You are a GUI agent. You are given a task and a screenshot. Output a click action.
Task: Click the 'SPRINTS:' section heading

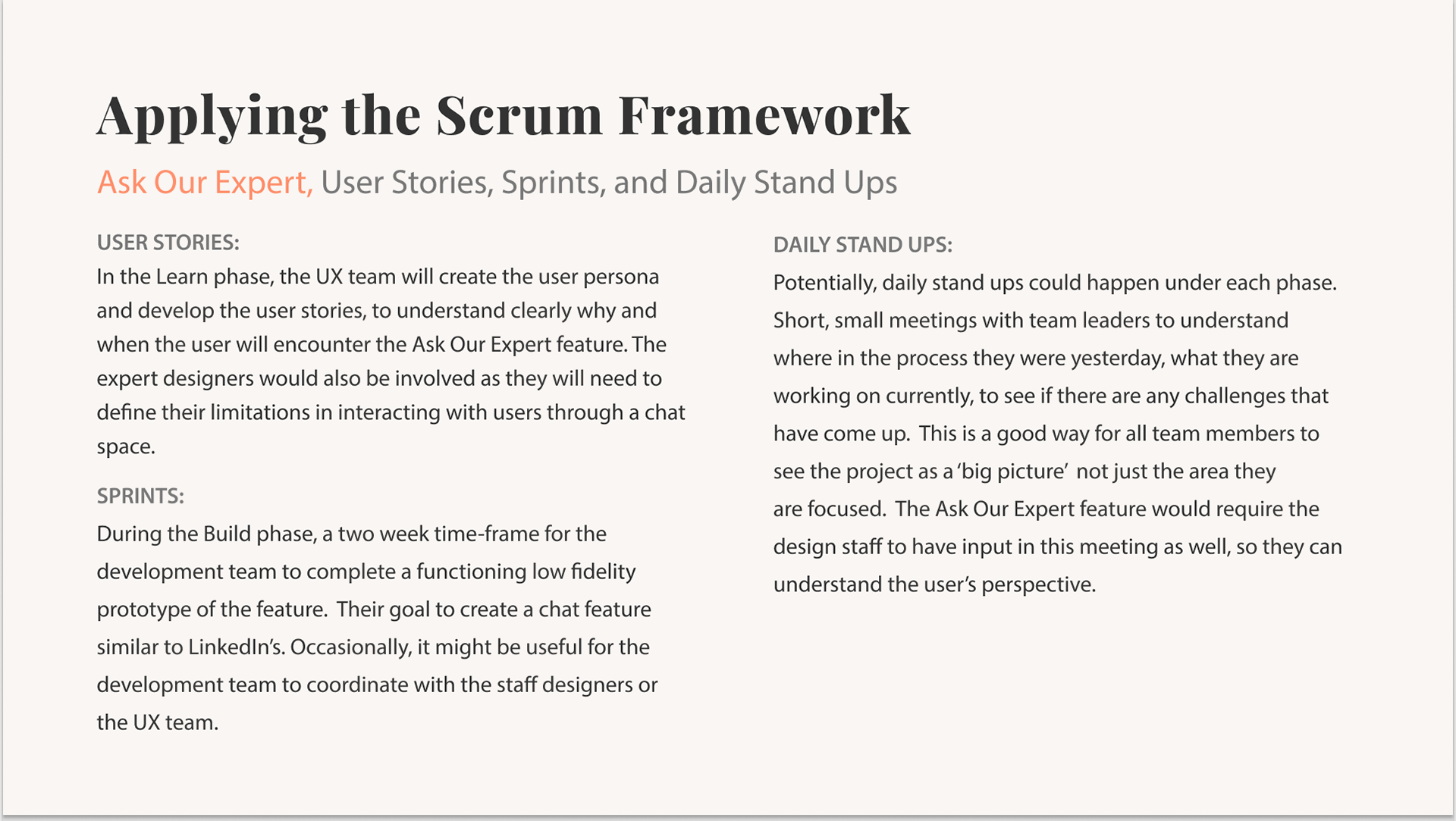coord(140,496)
